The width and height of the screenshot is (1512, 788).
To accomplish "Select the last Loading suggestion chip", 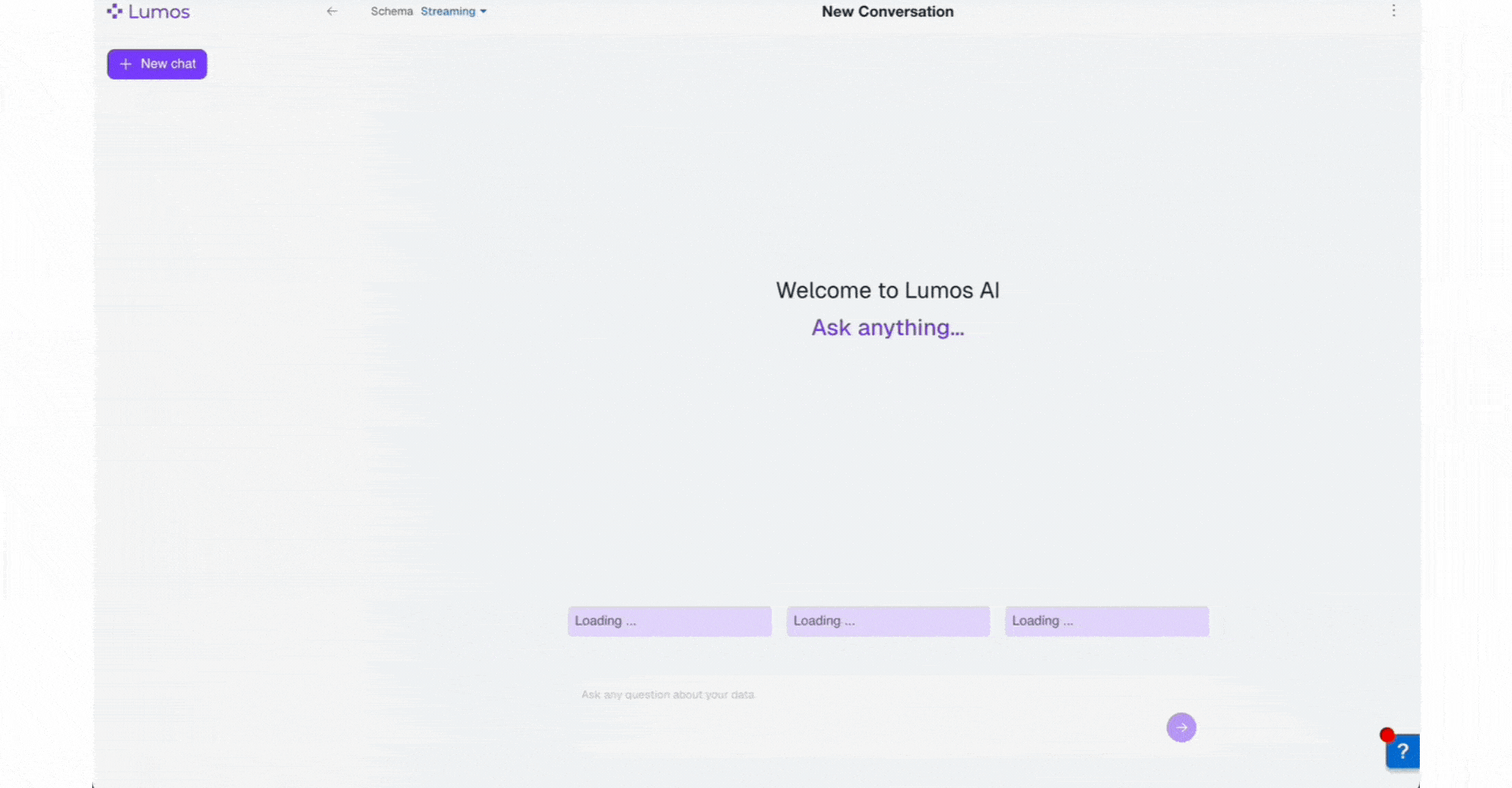I will point(1106,621).
